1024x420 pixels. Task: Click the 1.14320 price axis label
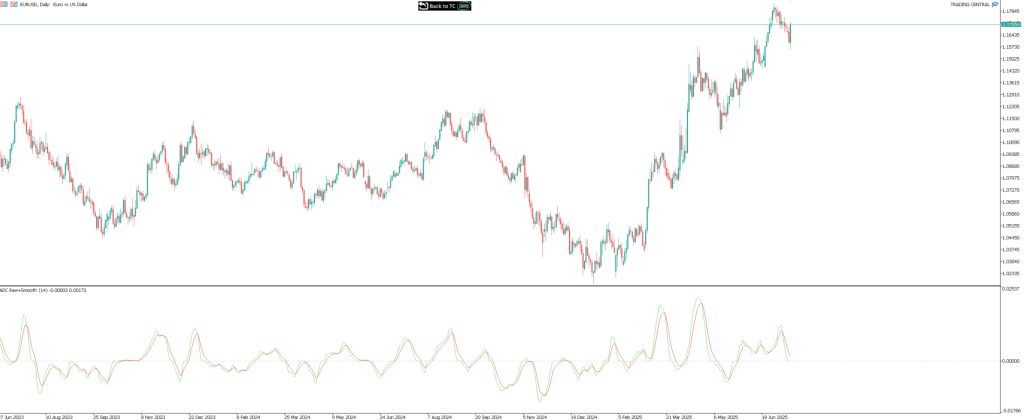pos(1010,71)
